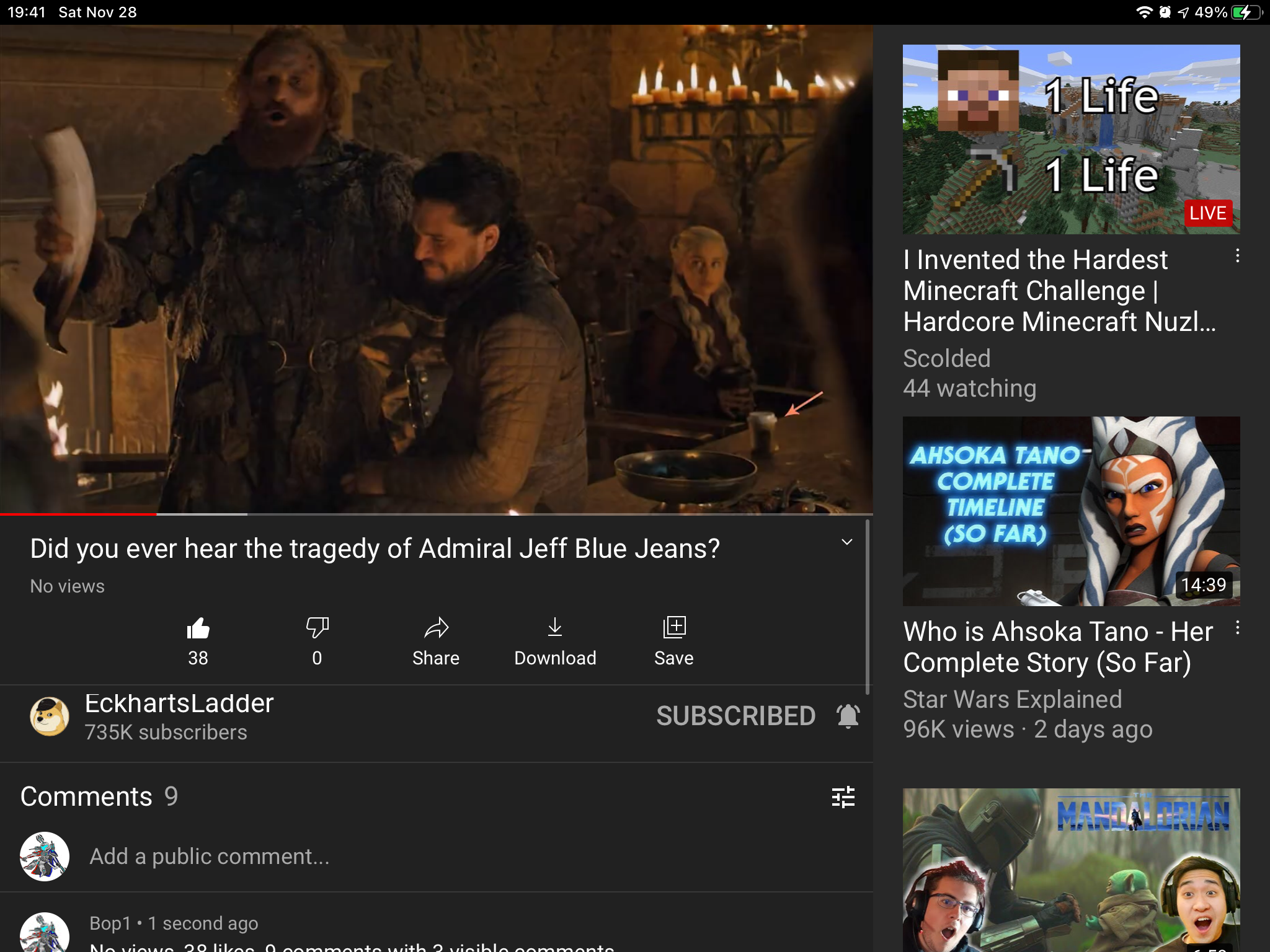Tap the alarm icon in status bar
The width and height of the screenshot is (1270, 952).
tap(1165, 12)
